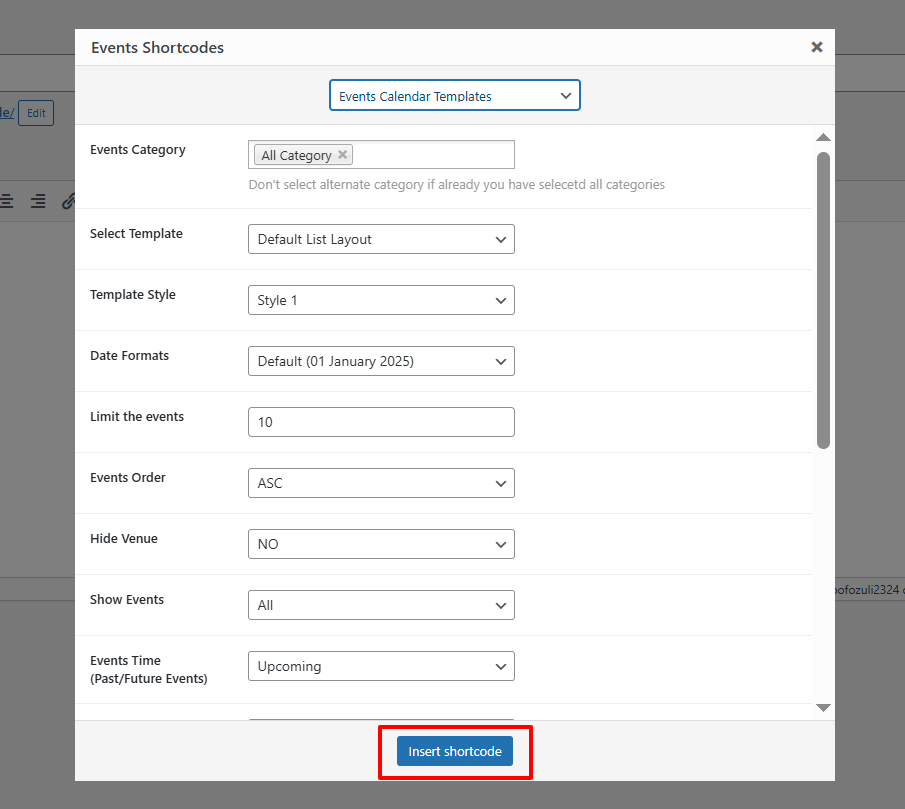This screenshot has width=905, height=809.
Task: Select the align center icon in the editor toolbar
Action: [x=7, y=201]
